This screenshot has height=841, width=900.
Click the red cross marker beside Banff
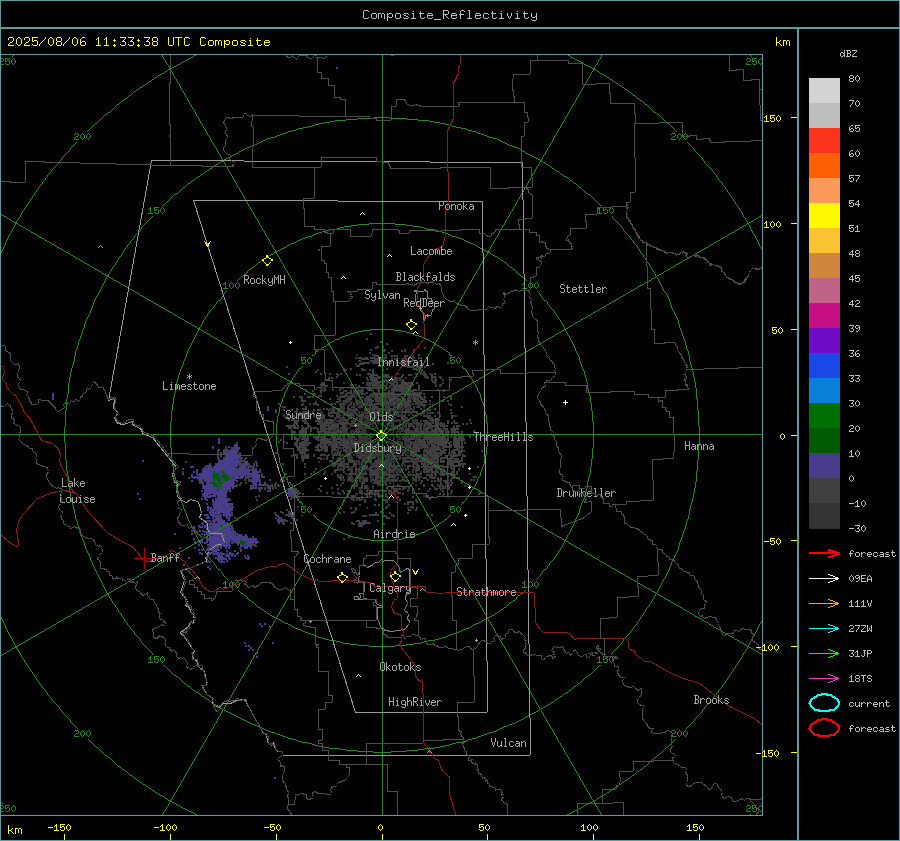[x=143, y=558]
